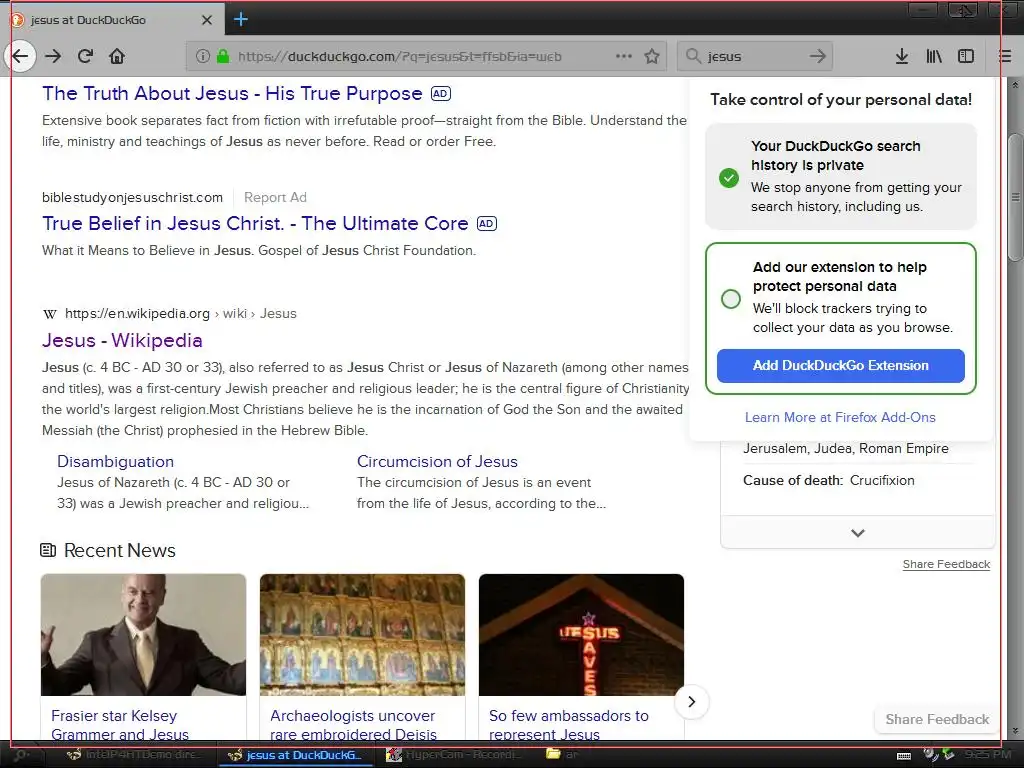The image size is (1024, 768).
Task: Show site information via the info icon
Action: coord(202,56)
